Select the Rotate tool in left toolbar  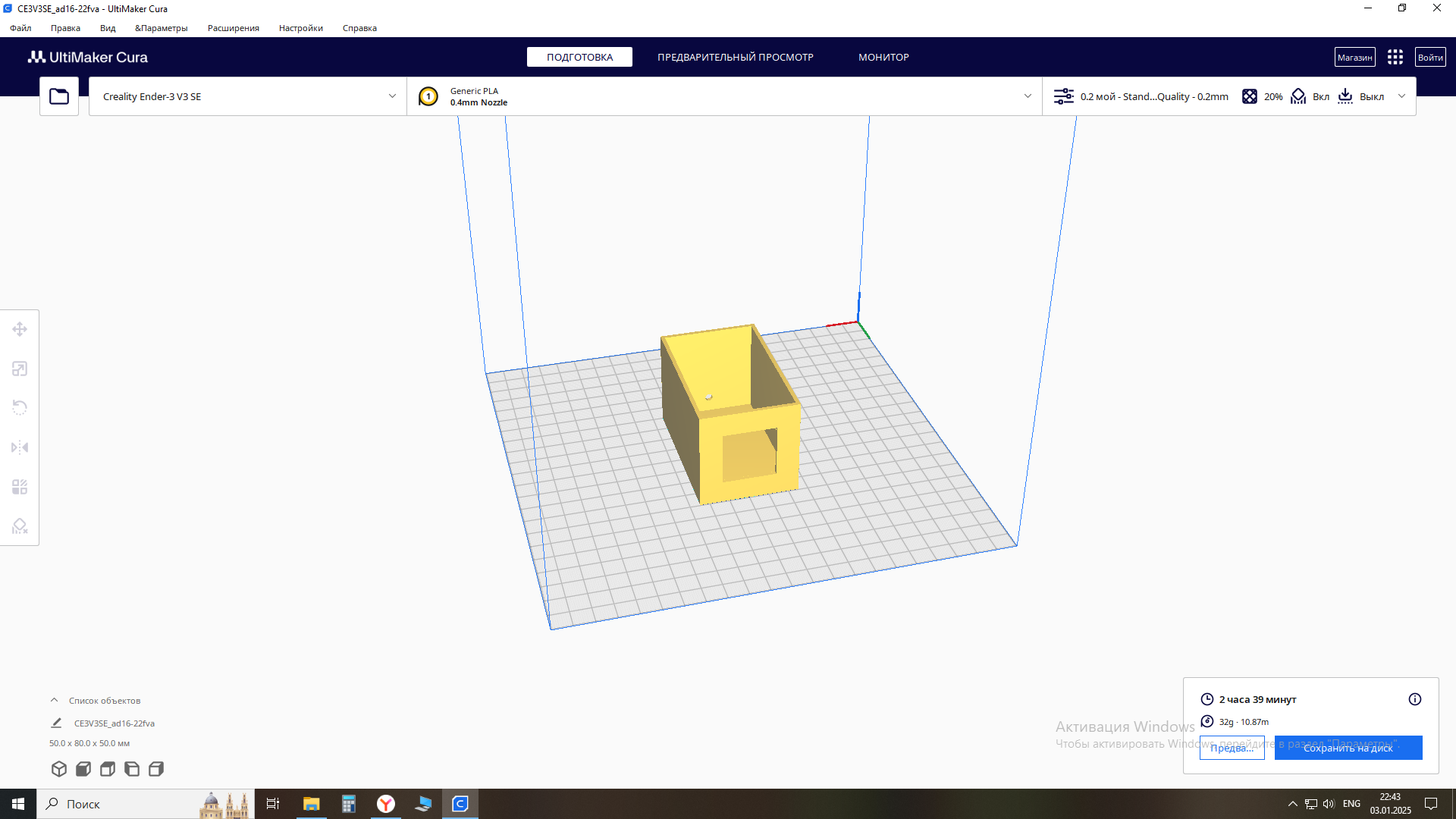click(x=20, y=408)
